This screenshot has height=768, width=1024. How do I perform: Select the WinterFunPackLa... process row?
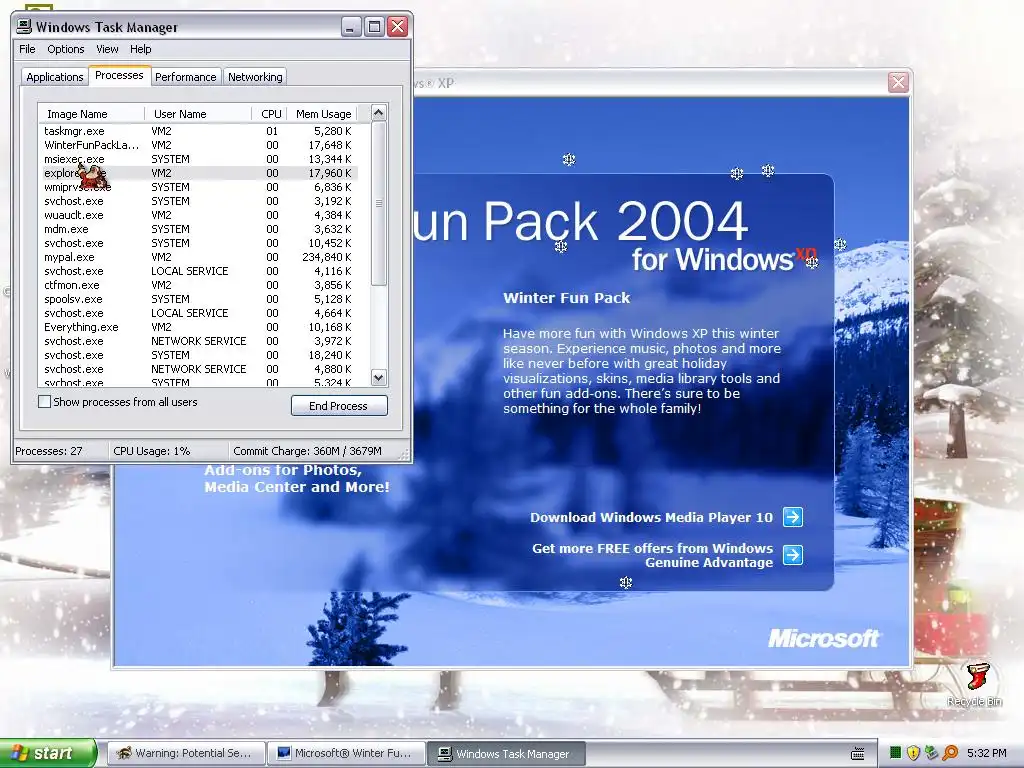coord(199,145)
